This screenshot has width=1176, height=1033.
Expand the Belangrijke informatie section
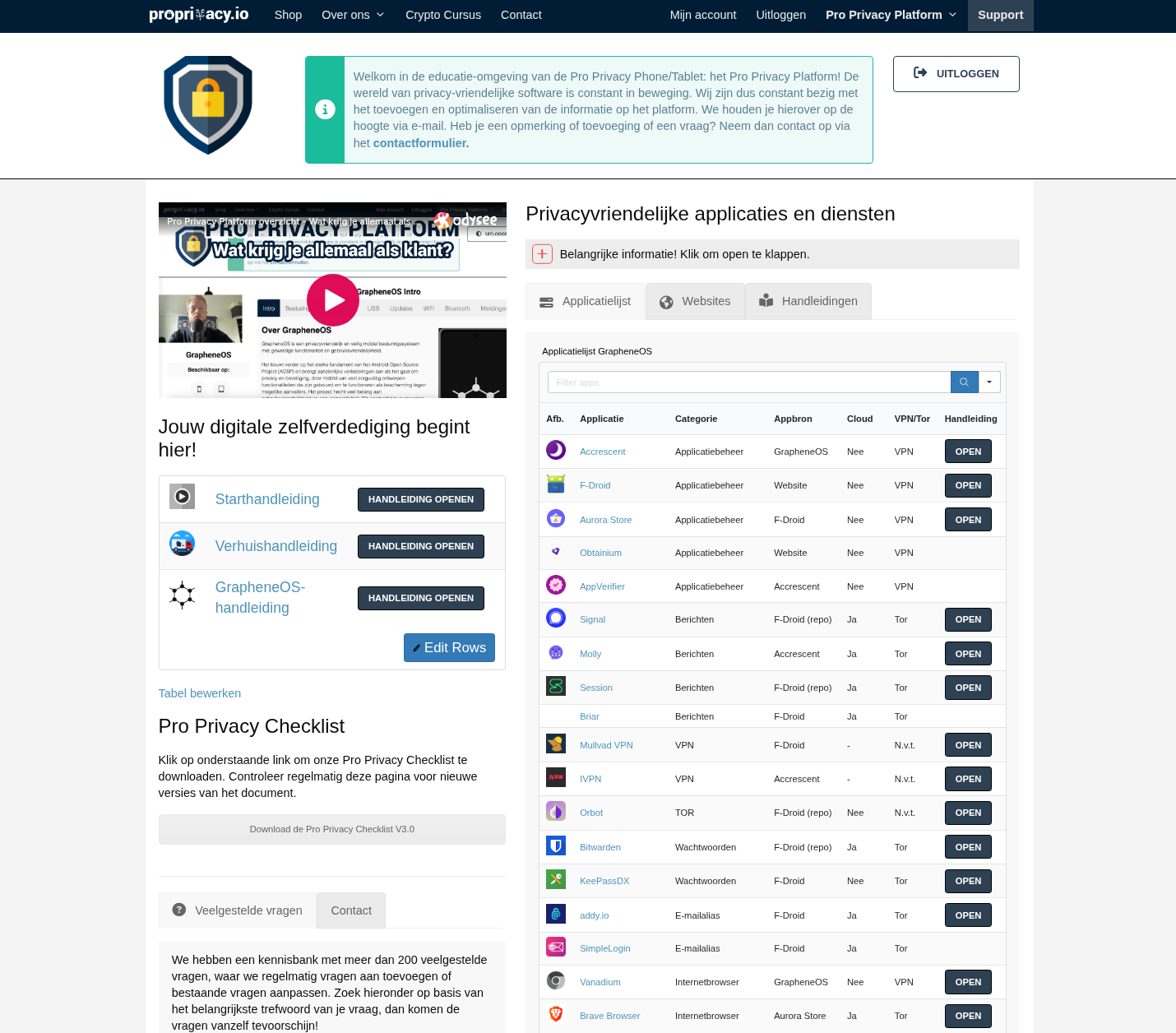[542, 254]
